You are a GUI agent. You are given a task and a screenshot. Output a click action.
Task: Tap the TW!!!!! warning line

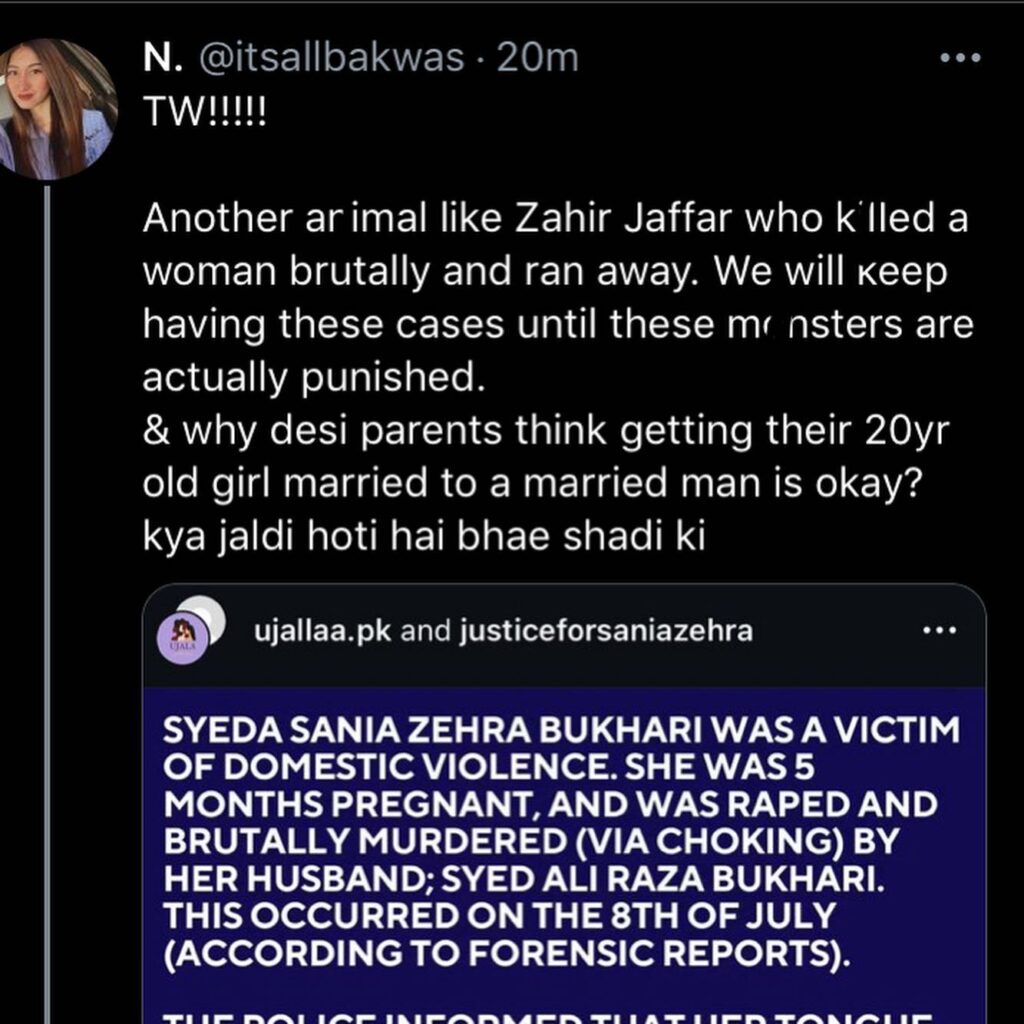point(204,112)
